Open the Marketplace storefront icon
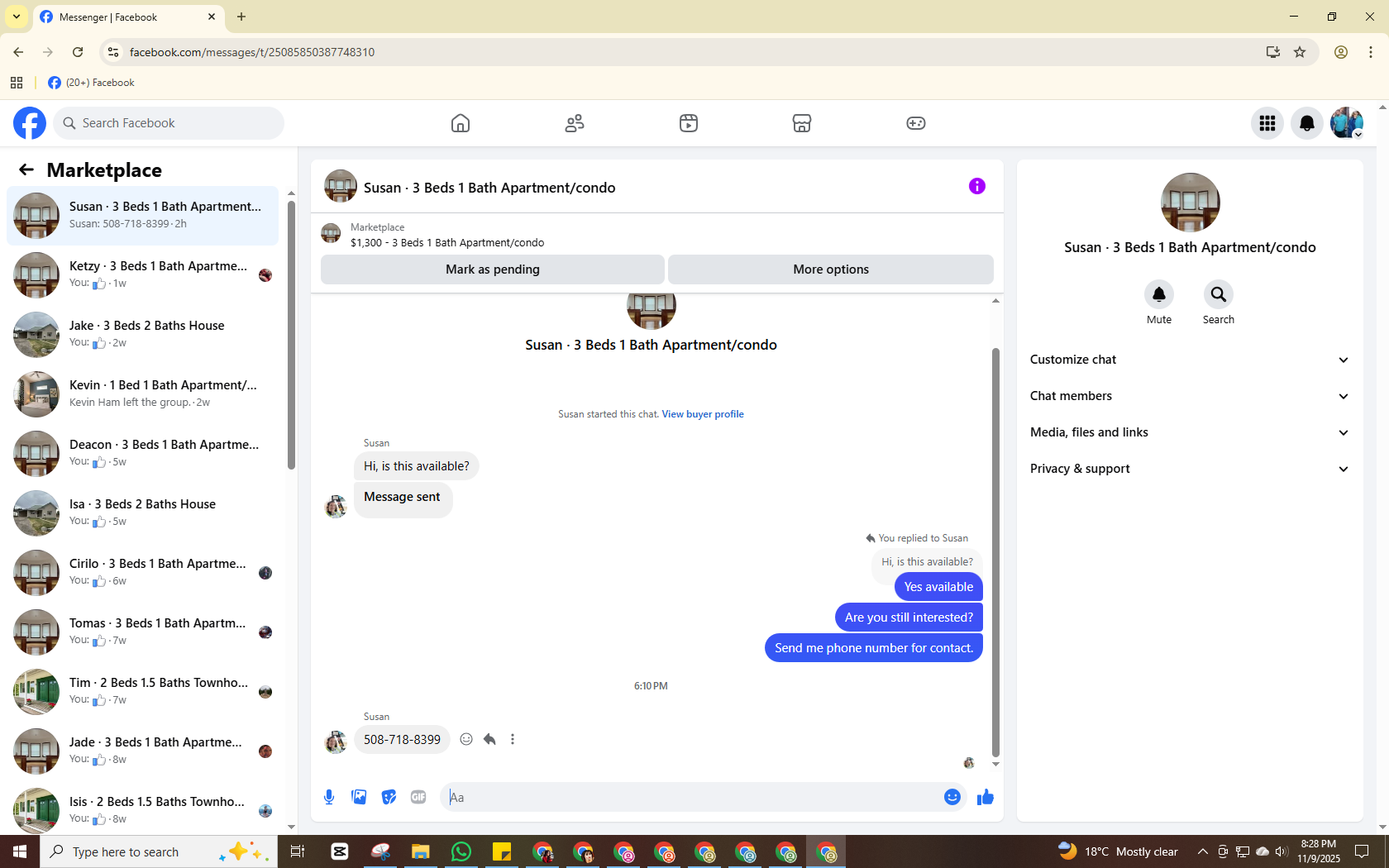 point(802,123)
